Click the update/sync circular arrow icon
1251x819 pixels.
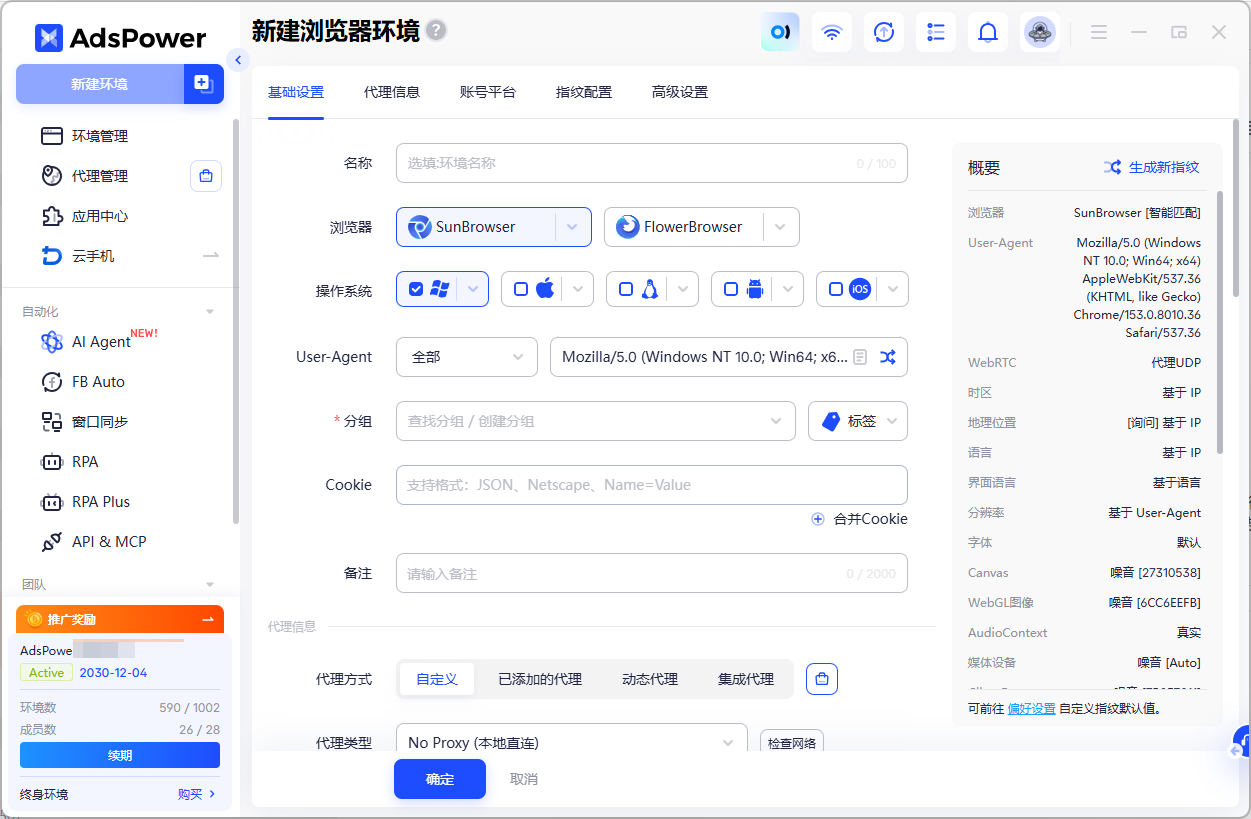(884, 32)
